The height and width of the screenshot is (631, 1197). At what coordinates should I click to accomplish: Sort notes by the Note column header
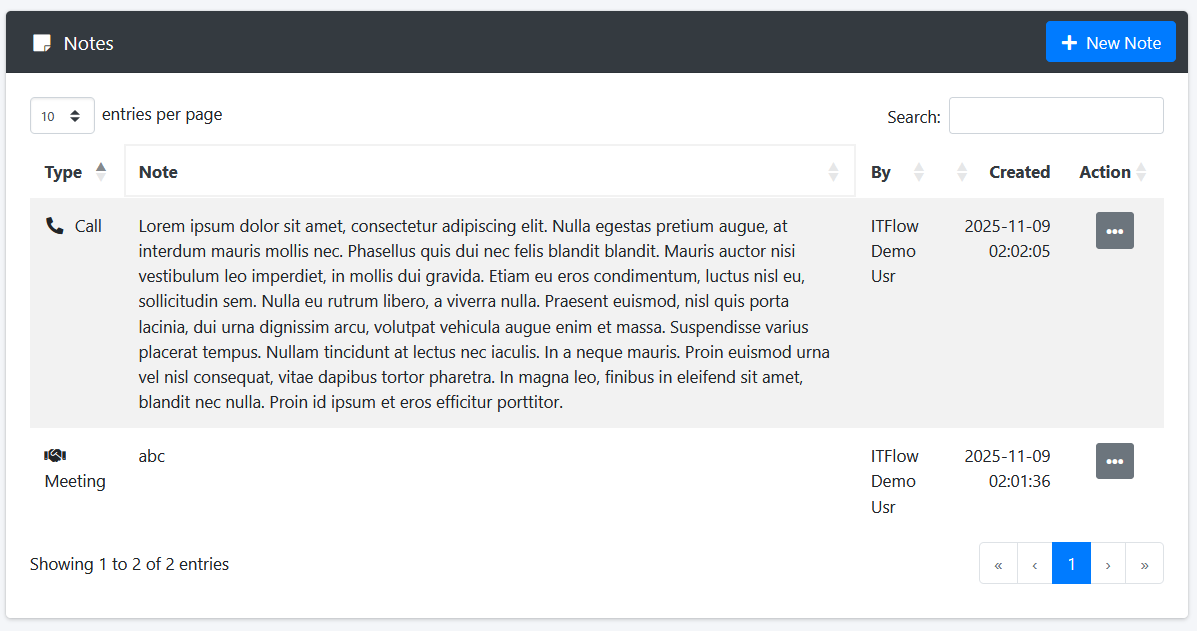(x=158, y=172)
